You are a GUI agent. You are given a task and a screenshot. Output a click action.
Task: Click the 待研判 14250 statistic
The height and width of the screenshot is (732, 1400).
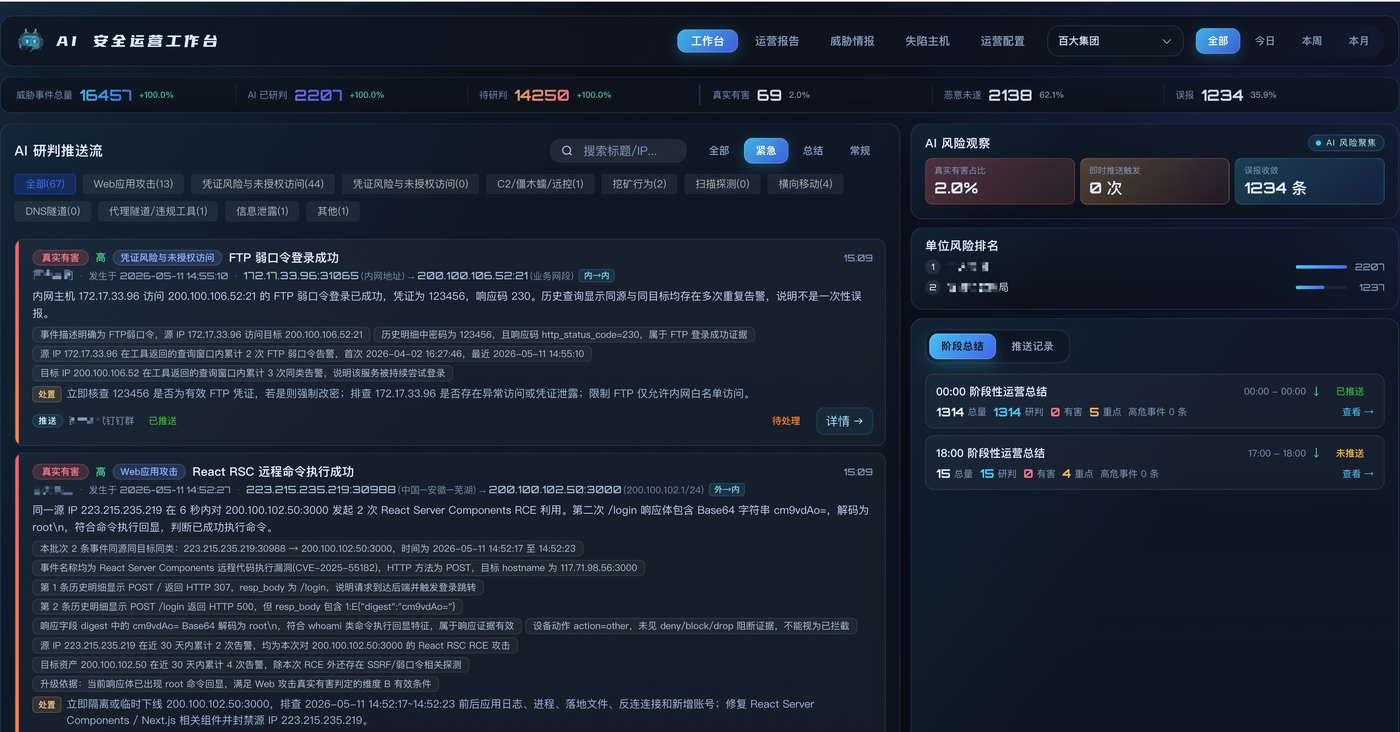[x=544, y=95]
